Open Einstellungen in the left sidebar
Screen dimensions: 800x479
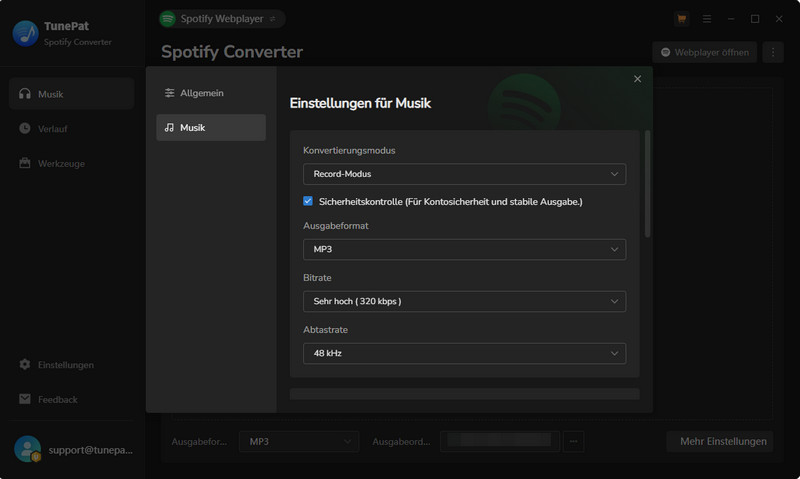(71, 365)
